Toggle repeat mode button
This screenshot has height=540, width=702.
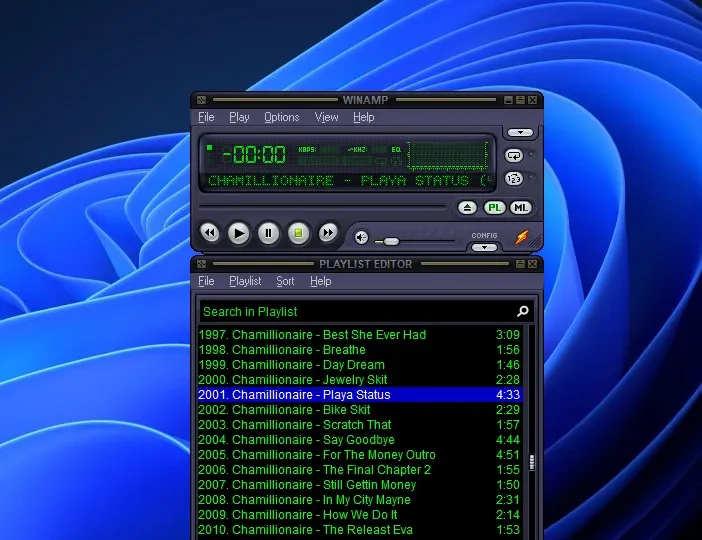(x=514, y=156)
